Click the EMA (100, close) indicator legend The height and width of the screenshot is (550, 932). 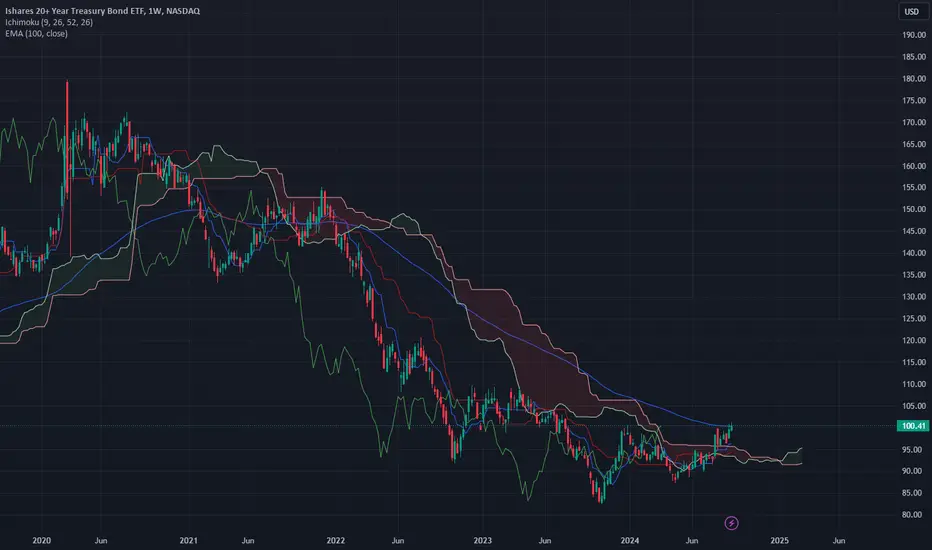(36, 33)
